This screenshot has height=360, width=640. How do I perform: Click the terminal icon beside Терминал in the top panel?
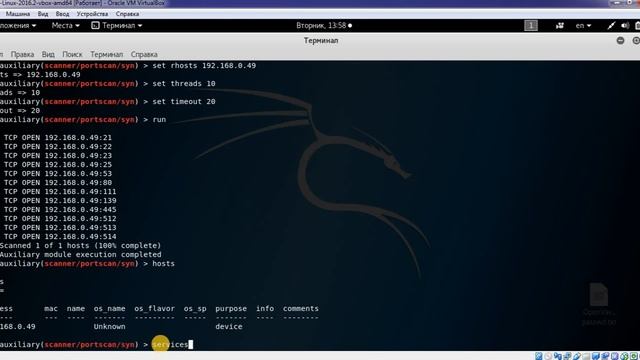click(x=95, y=25)
